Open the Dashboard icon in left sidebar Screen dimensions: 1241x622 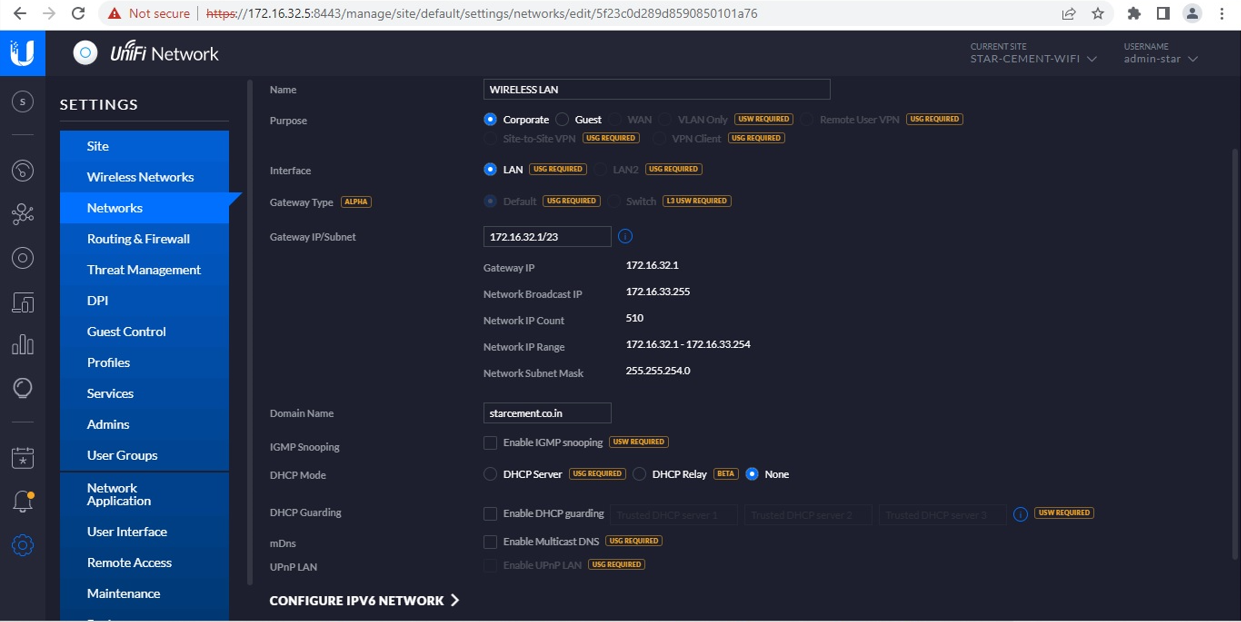coord(22,171)
